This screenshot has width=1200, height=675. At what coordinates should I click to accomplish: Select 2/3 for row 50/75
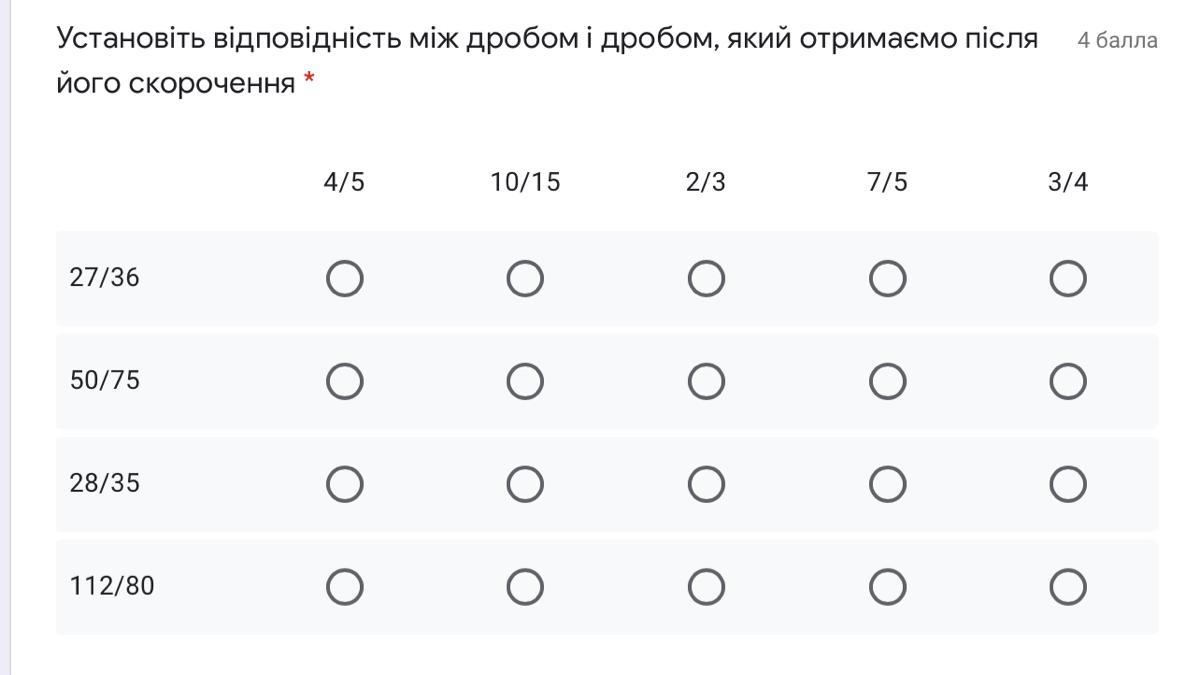point(706,381)
